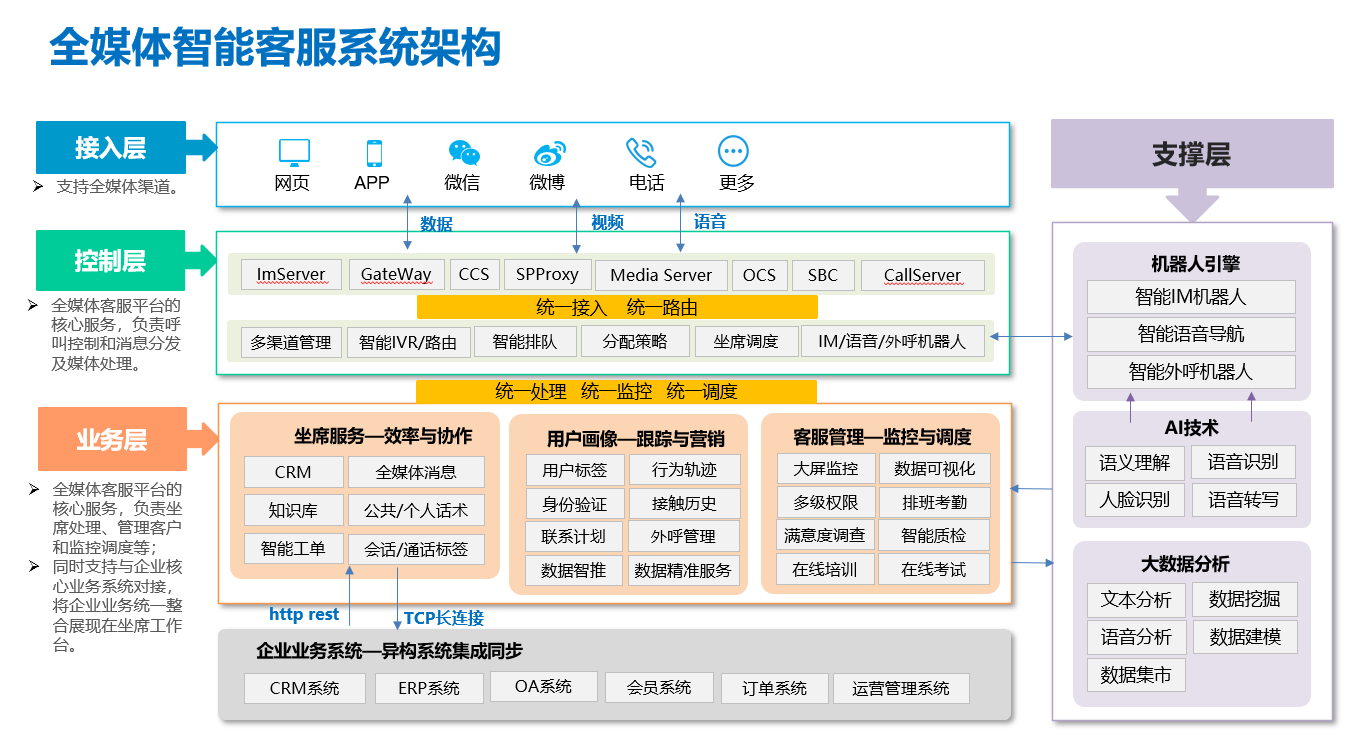Click the CRM box under 坐席服务
The width and height of the screenshot is (1370, 753).
(293, 472)
